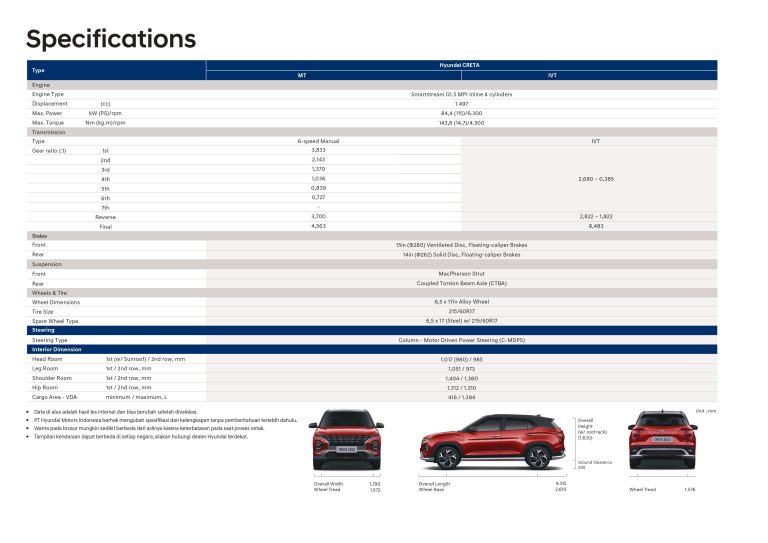Select the IVT final ratio "6,483"
768x543 pixels.
click(x=596, y=226)
